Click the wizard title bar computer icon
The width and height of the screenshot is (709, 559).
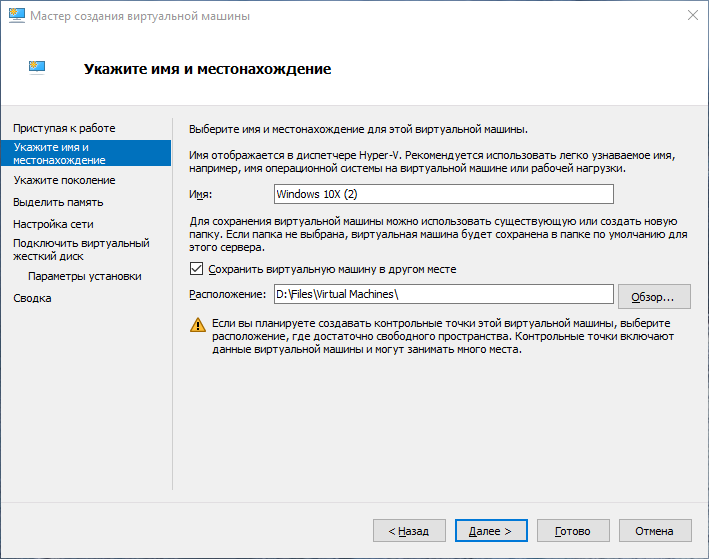pyautogui.click(x=17, y=15)
